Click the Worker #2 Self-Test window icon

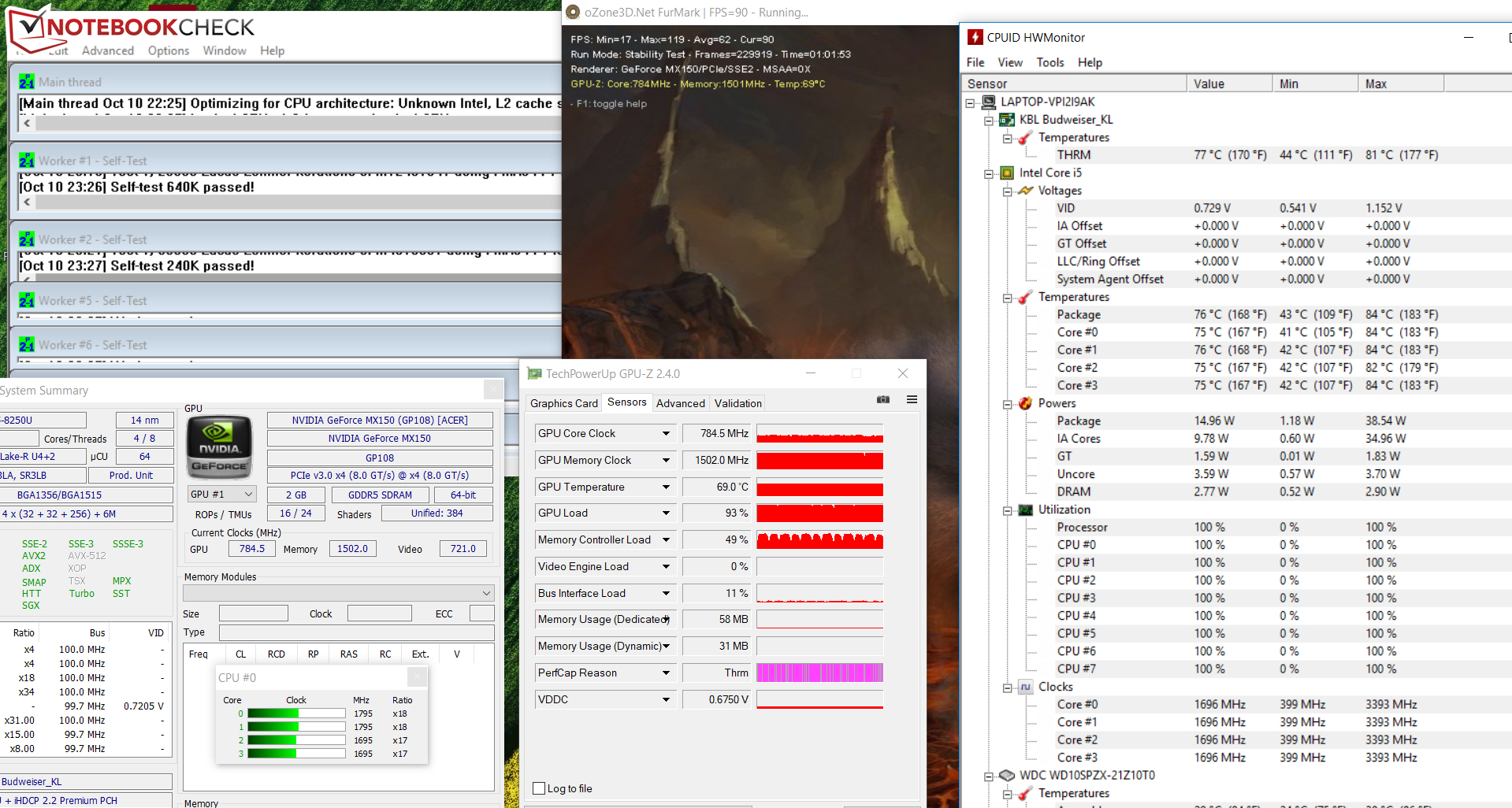coord(27,239)
